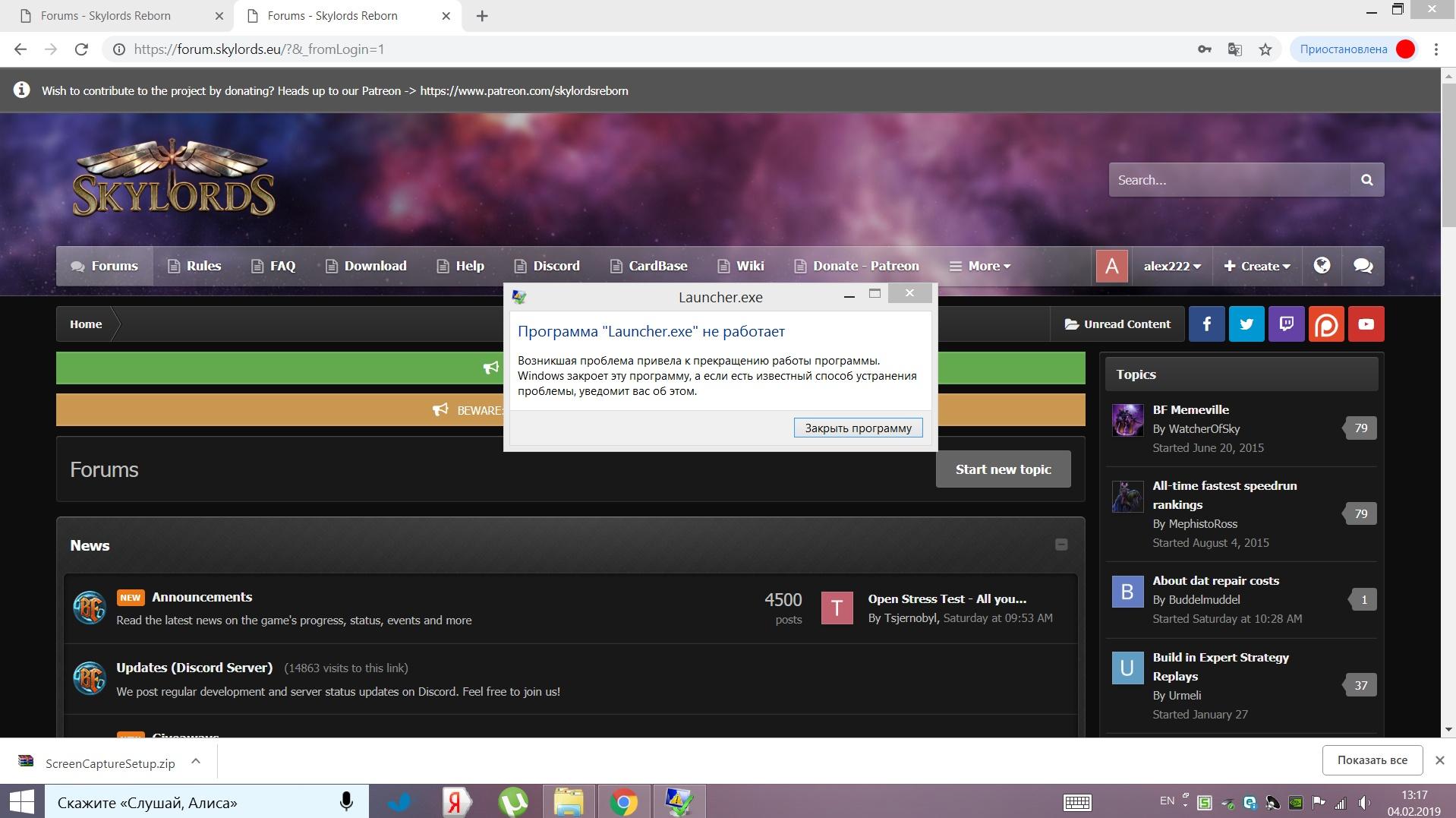
Task: Open the Chrome three-dot menu
Action: pos(1436,49)
